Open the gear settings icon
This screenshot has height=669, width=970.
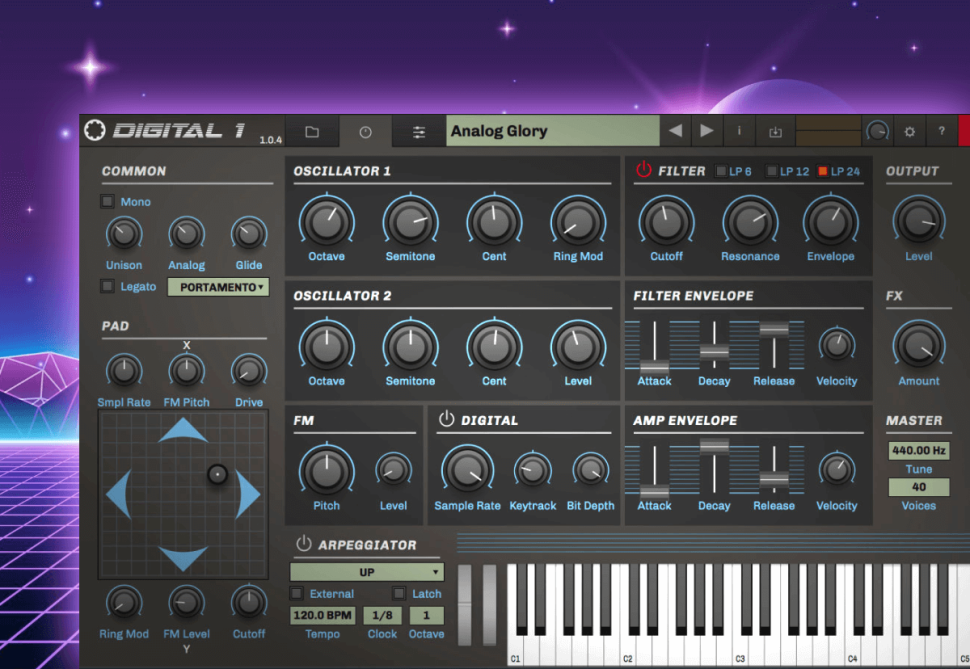pos(909,131)
